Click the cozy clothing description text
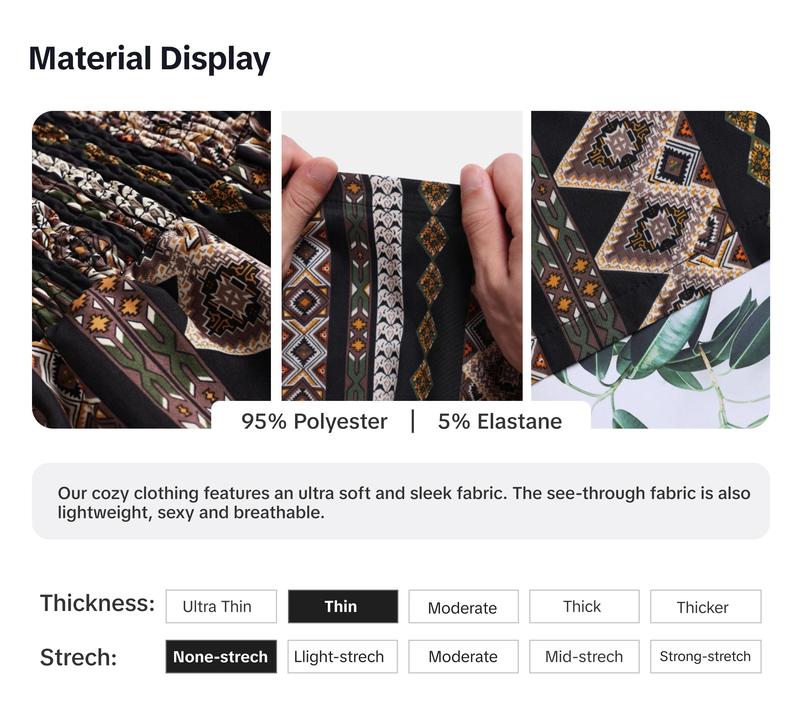 (x=404, y=502)
